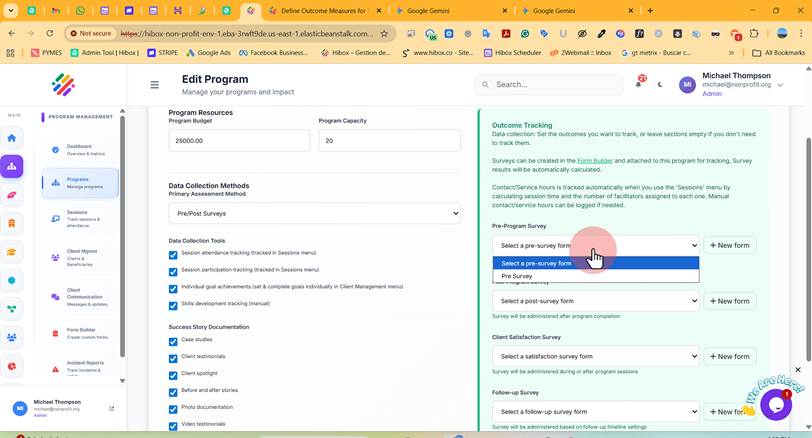
Task: Uncheck Session attendance tracking checkbox
Action: tap(173, 255)
